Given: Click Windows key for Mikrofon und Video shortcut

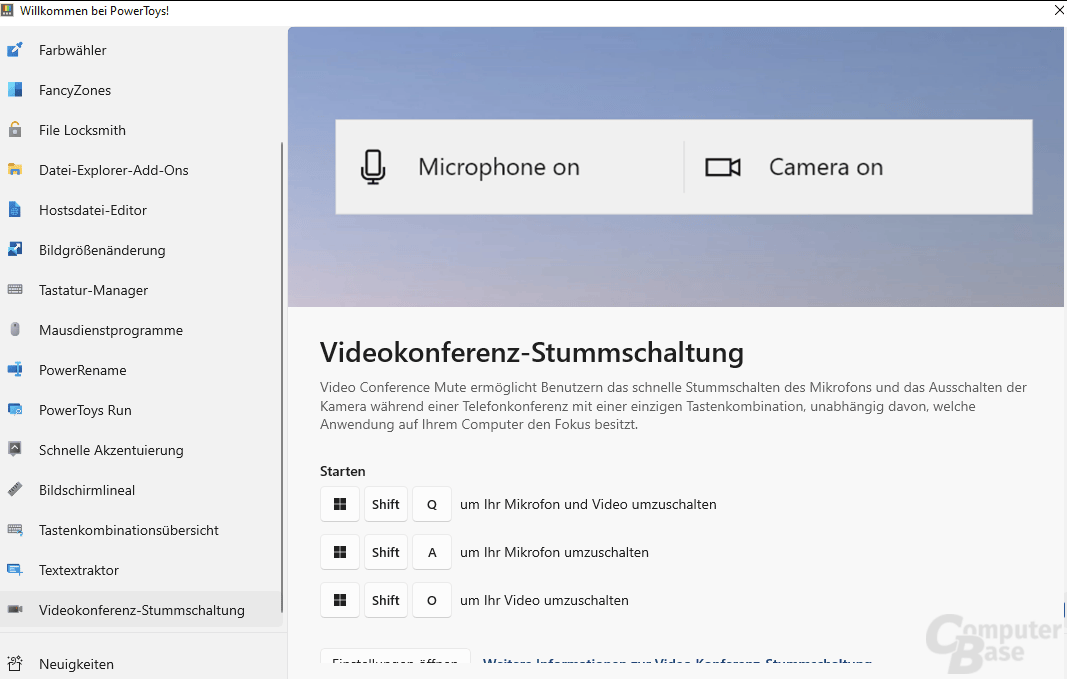Looking at the screenshot, I should point(340,504).
